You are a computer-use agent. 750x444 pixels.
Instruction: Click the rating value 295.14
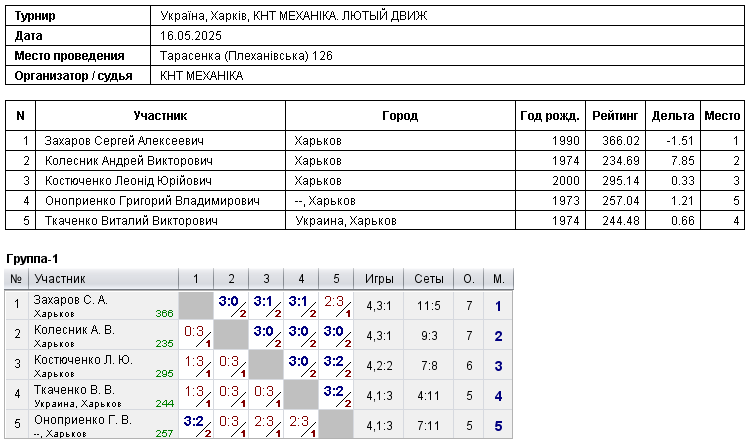click(x=621, y=181)
